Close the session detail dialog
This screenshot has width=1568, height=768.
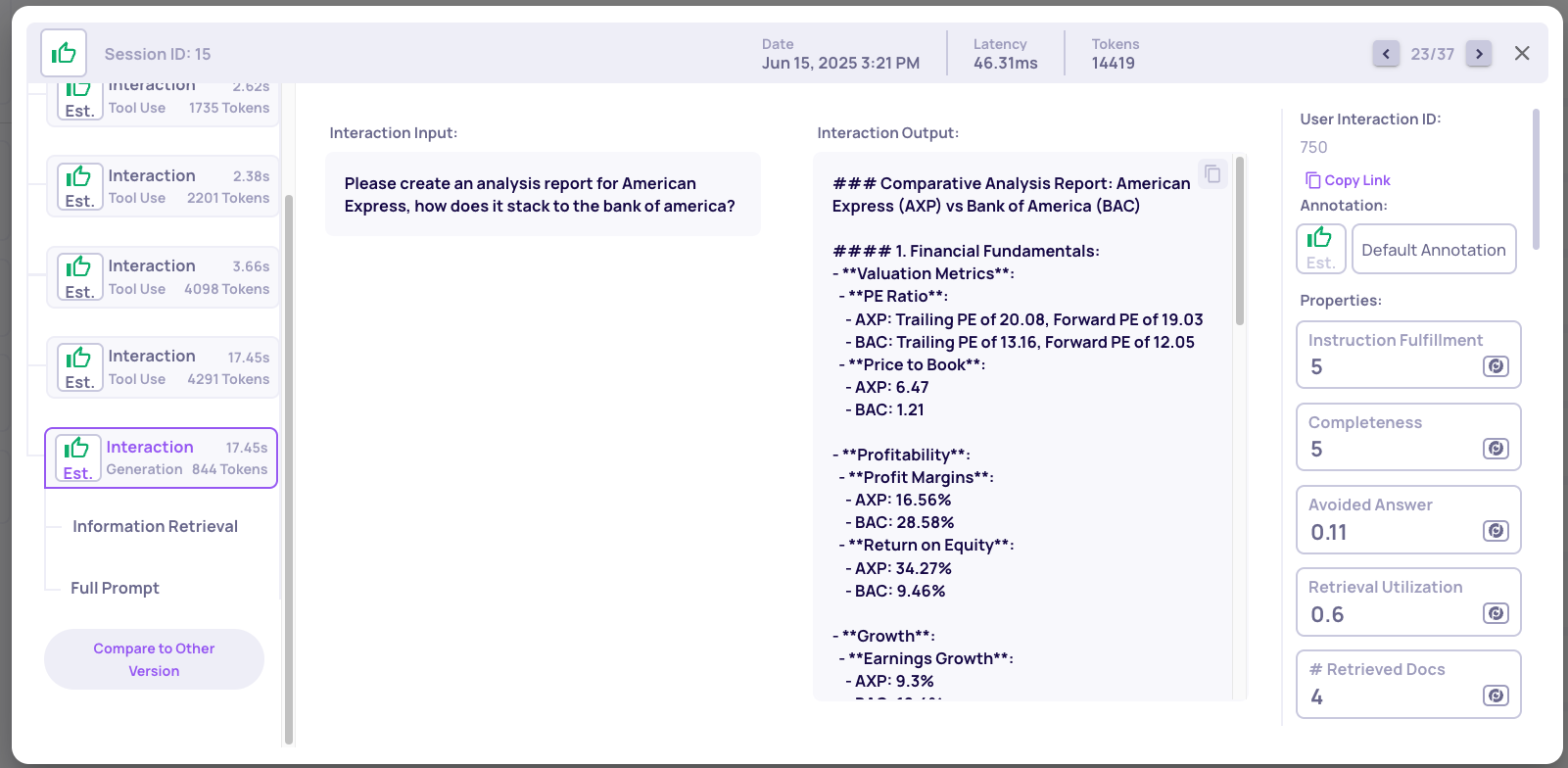pos(1522,53)
